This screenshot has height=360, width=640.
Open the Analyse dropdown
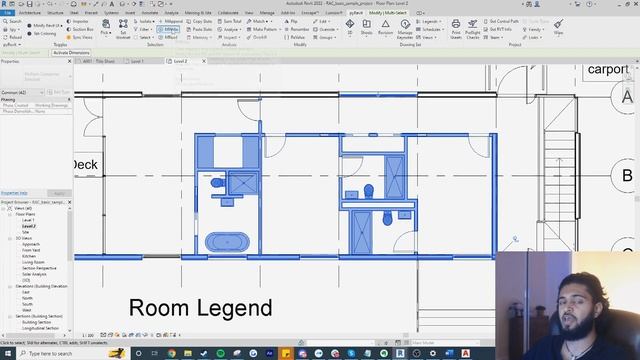click(x=229, y=29)
